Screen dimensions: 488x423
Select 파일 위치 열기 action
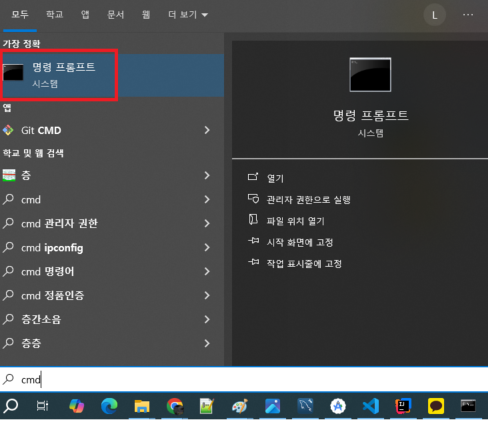[x=295, y=221]
